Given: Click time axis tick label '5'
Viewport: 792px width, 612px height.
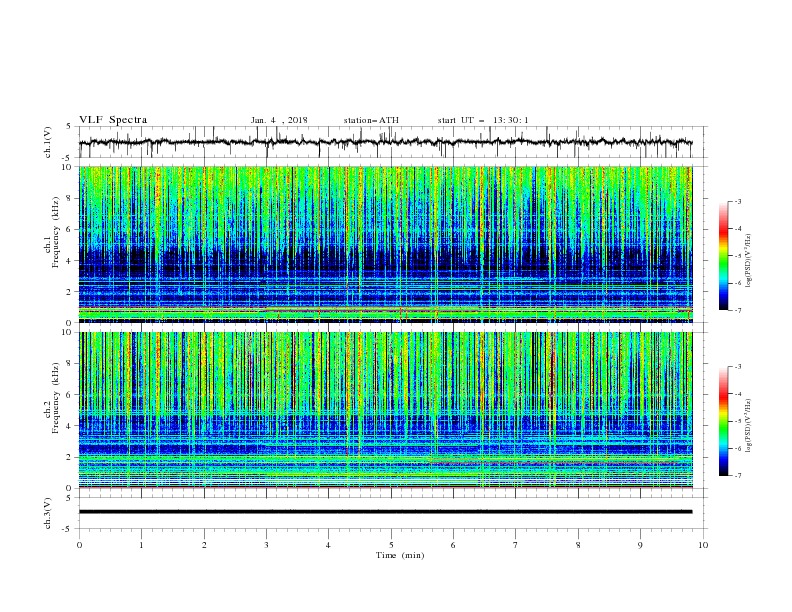Looking at the screenshot, I should (391, 545).
